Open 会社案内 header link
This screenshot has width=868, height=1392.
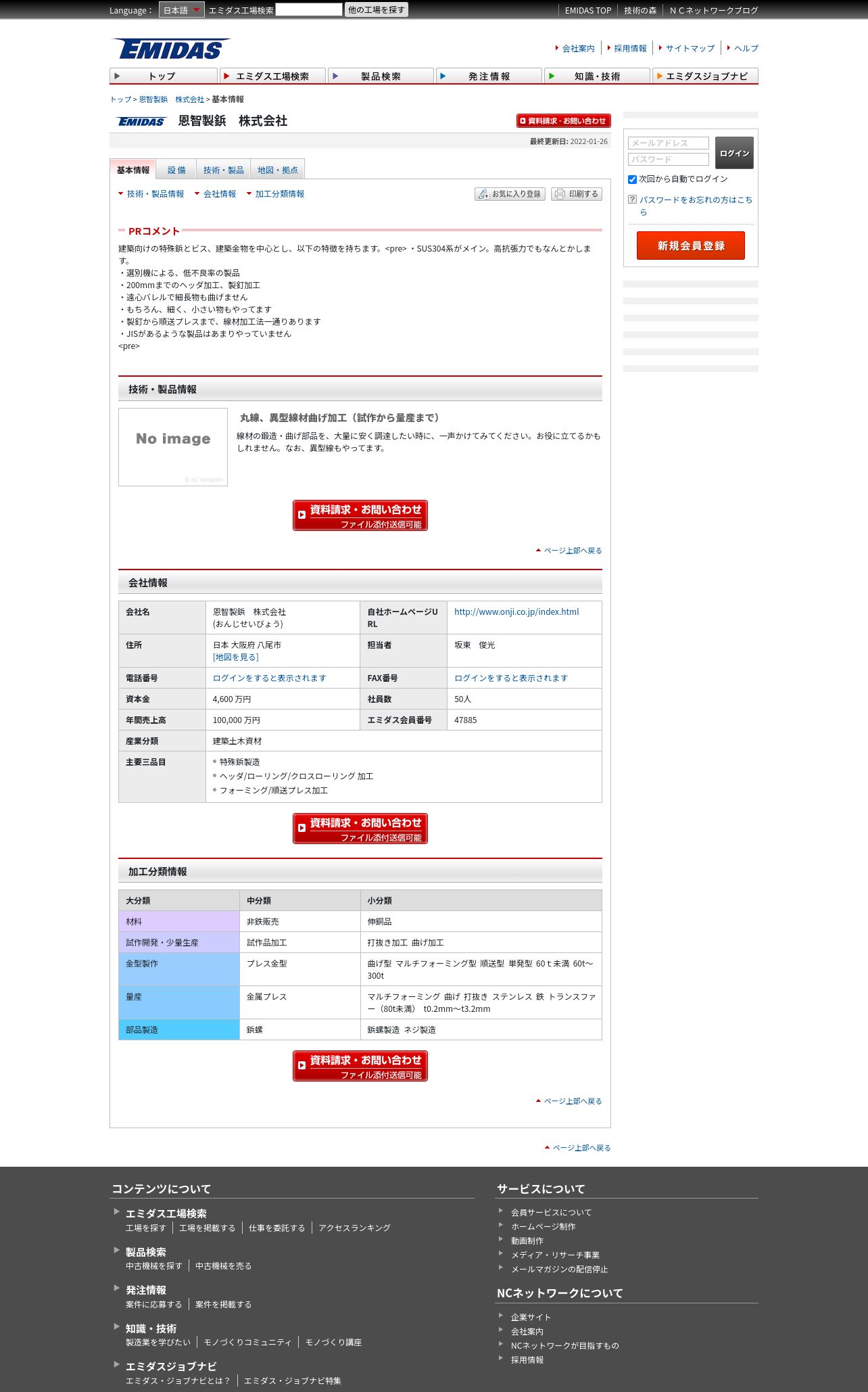579,49
